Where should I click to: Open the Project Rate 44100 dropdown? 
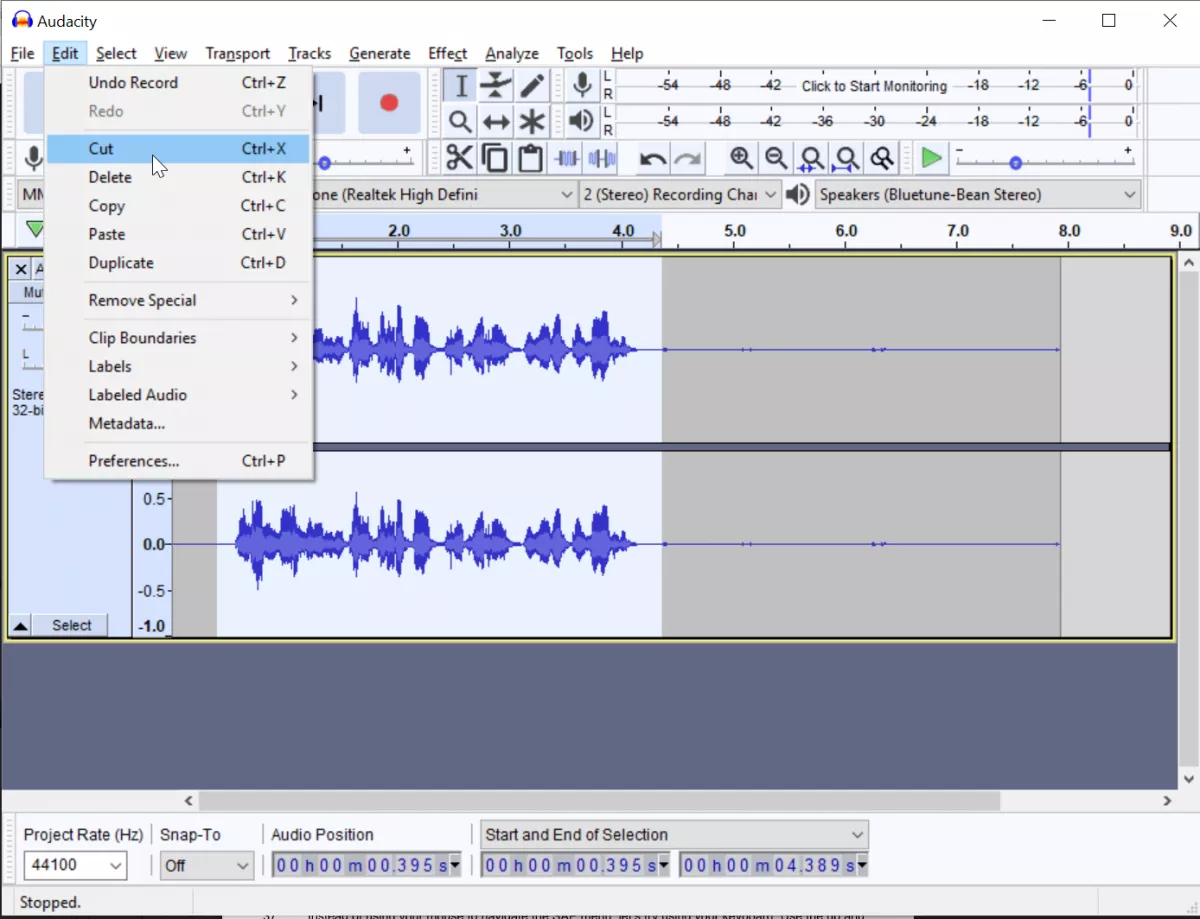click(75, 865)
